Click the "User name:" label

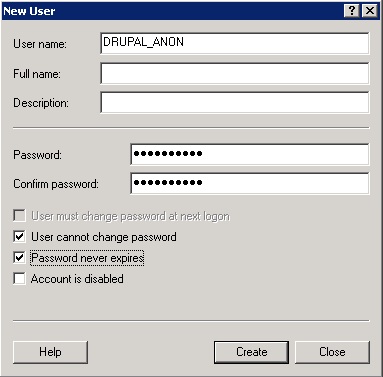click(40, 44)
